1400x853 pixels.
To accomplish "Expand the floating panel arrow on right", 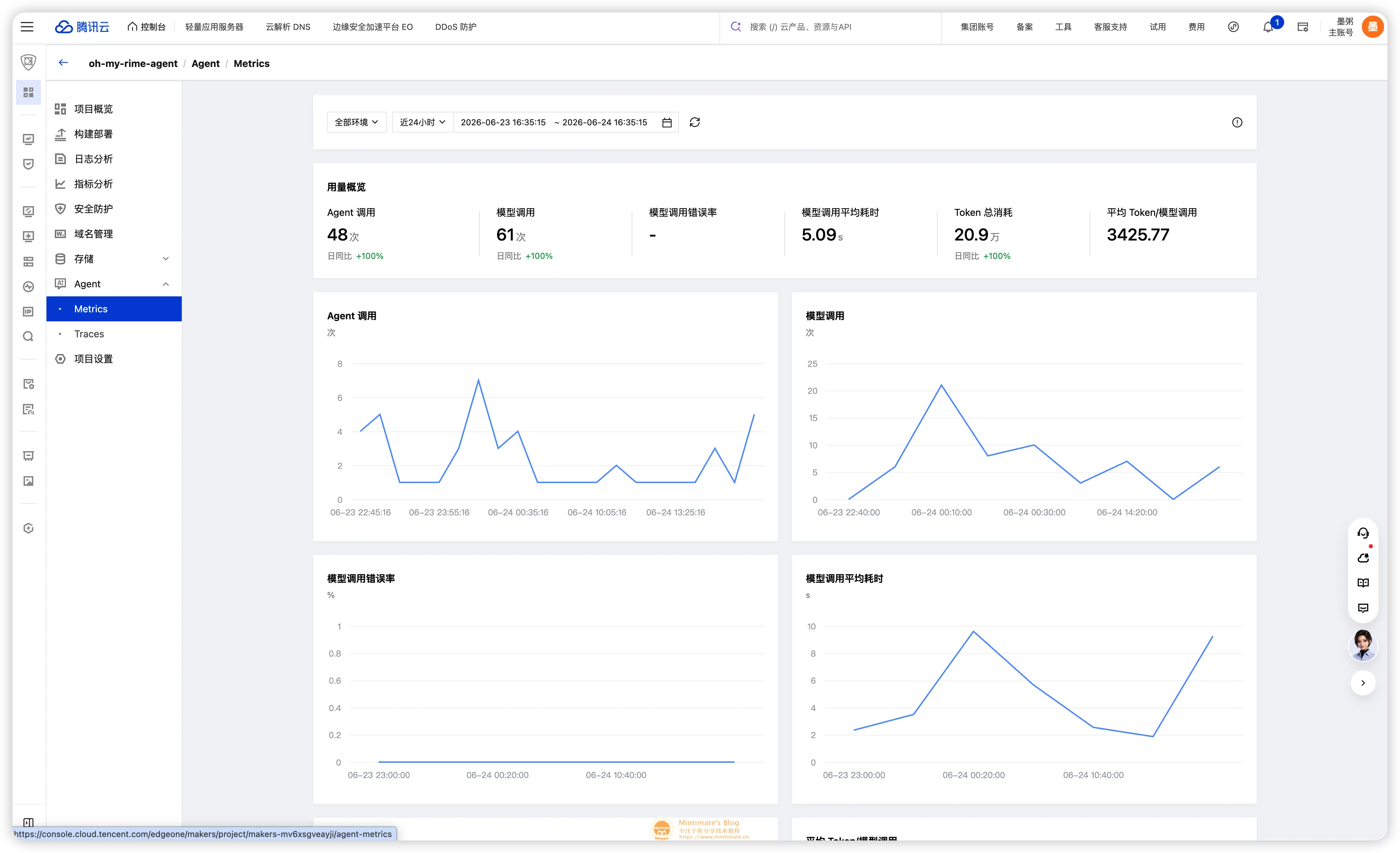I will [1363, 683].
